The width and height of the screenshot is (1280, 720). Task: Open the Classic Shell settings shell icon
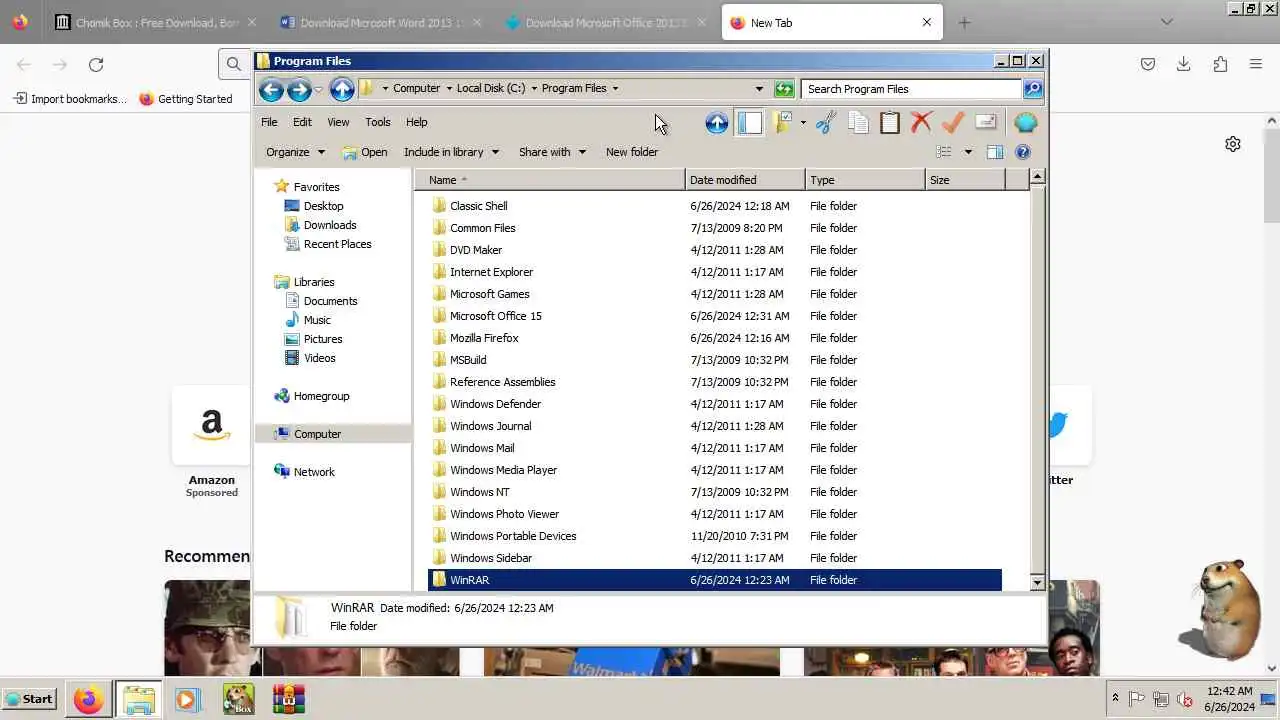coord(1026,122)
